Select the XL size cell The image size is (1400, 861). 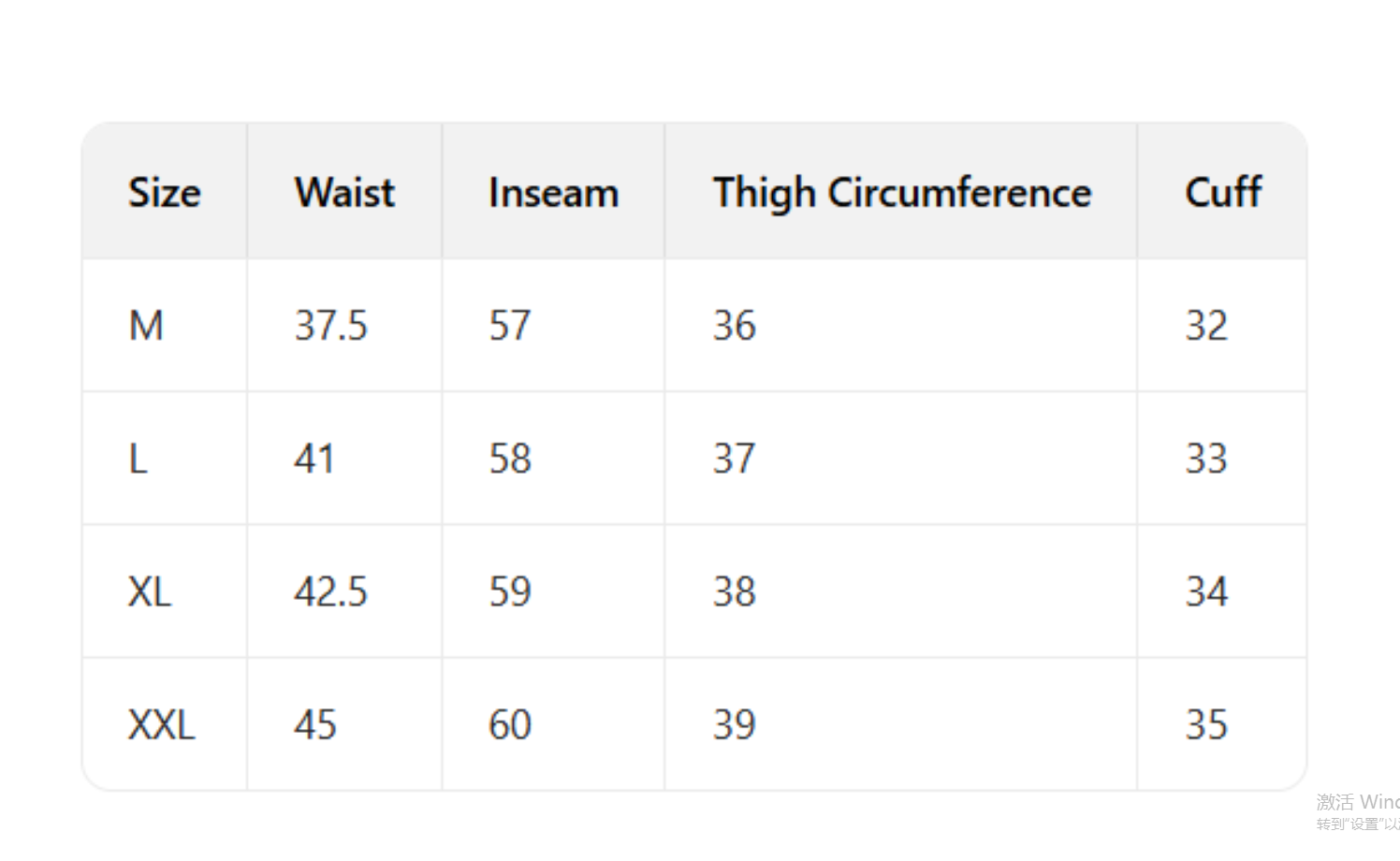point(150,591)
